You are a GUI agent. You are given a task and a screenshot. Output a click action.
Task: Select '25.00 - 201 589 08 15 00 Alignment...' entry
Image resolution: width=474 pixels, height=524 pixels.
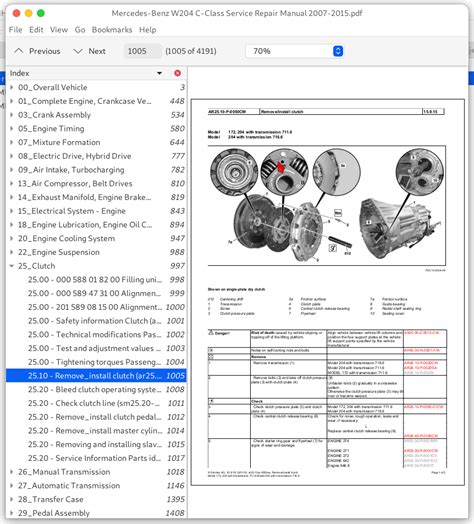96,307
